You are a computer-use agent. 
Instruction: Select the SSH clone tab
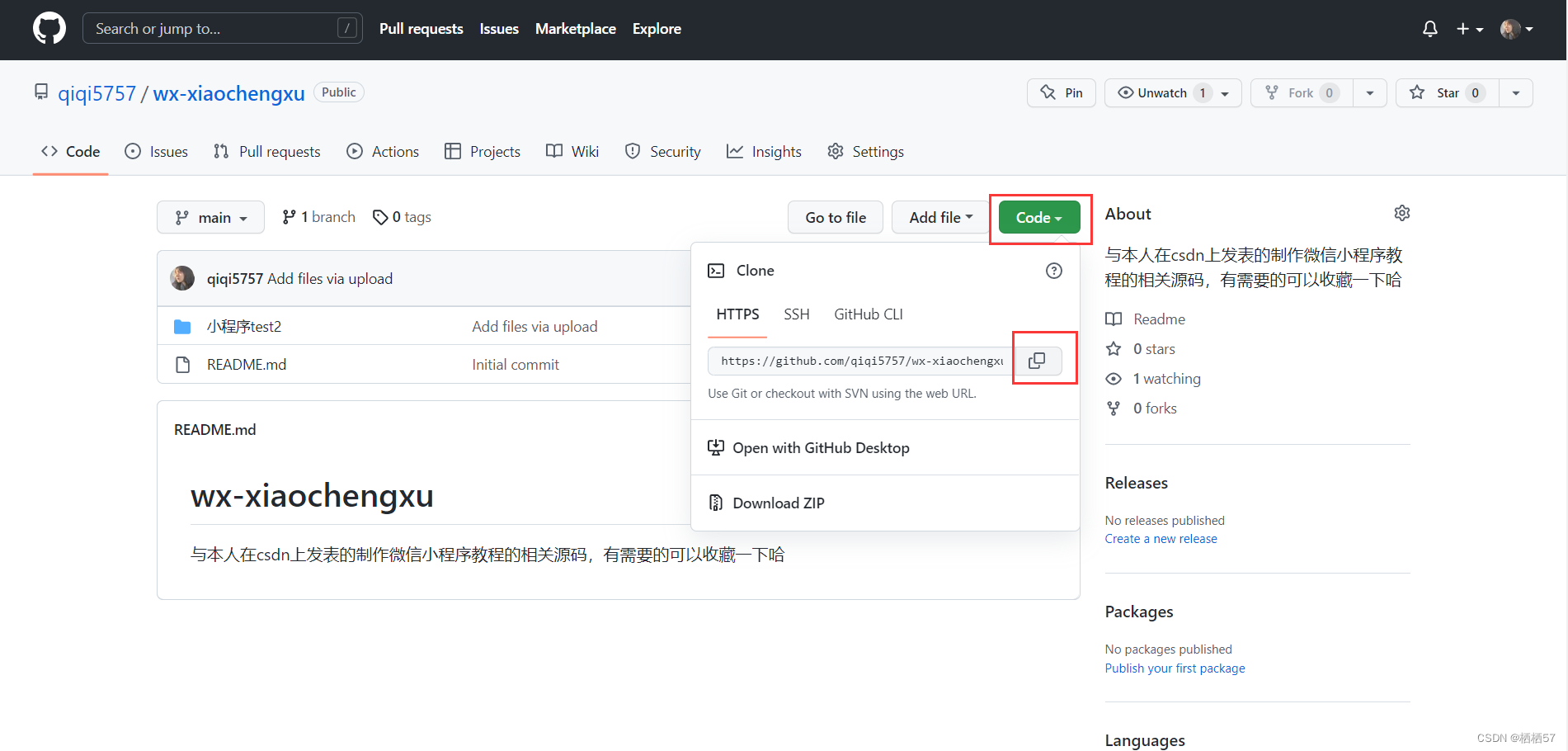(797, 314)
